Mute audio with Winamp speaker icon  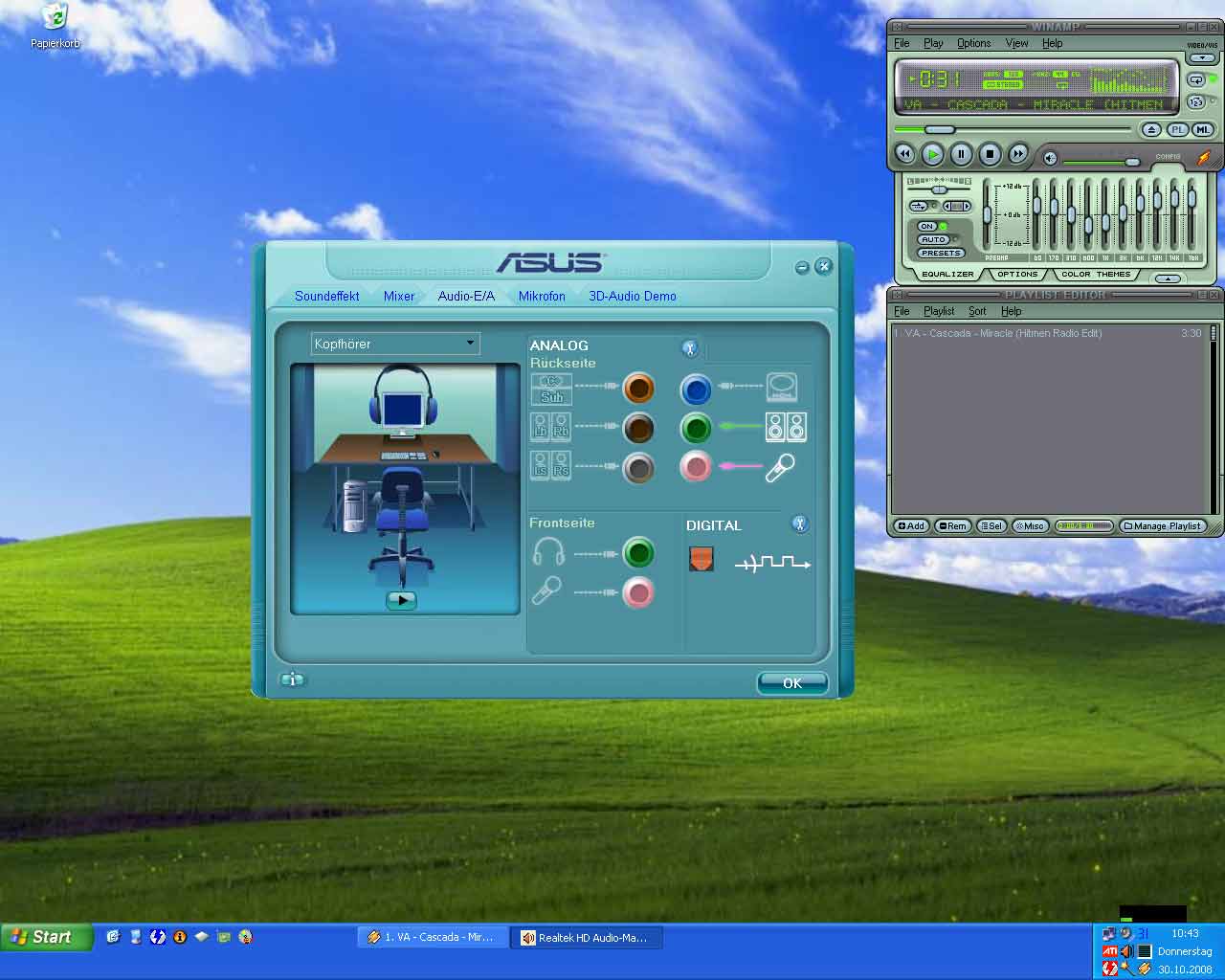tap(1050, 158)
